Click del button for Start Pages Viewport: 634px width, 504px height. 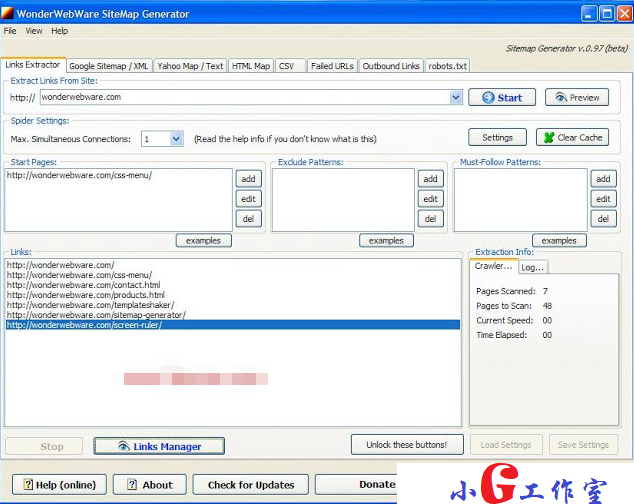pyautogui.click(x=248, y=219)
